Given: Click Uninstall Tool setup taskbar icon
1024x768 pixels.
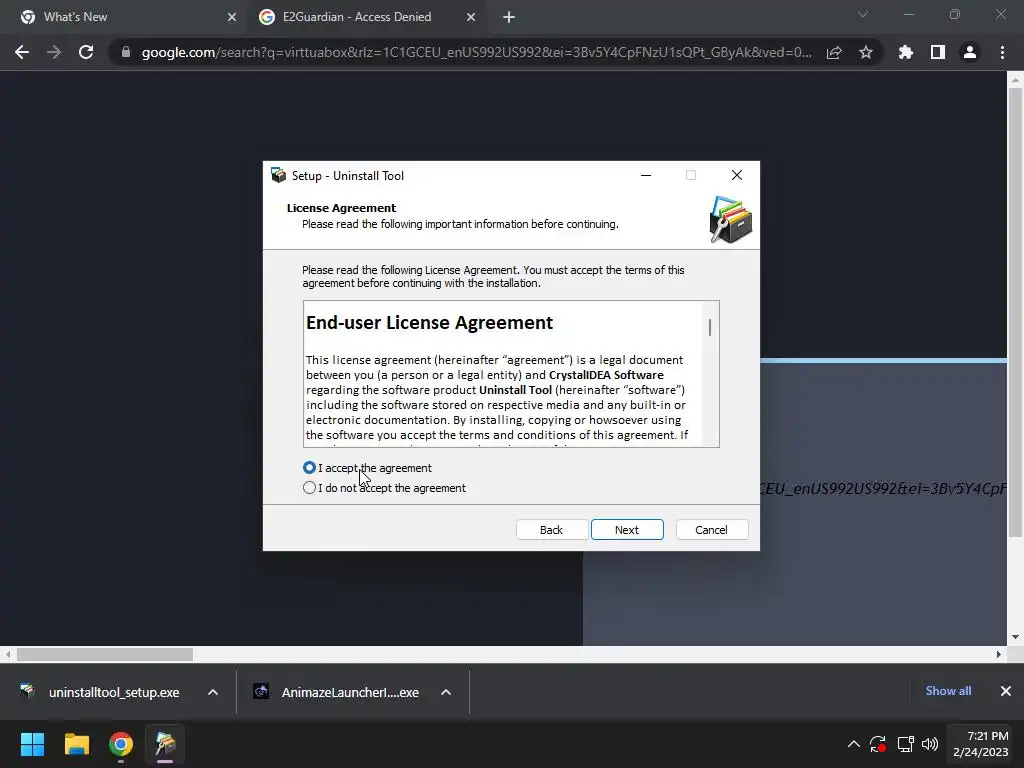Looking at the screenshot, I should click(x=165, y=744).
